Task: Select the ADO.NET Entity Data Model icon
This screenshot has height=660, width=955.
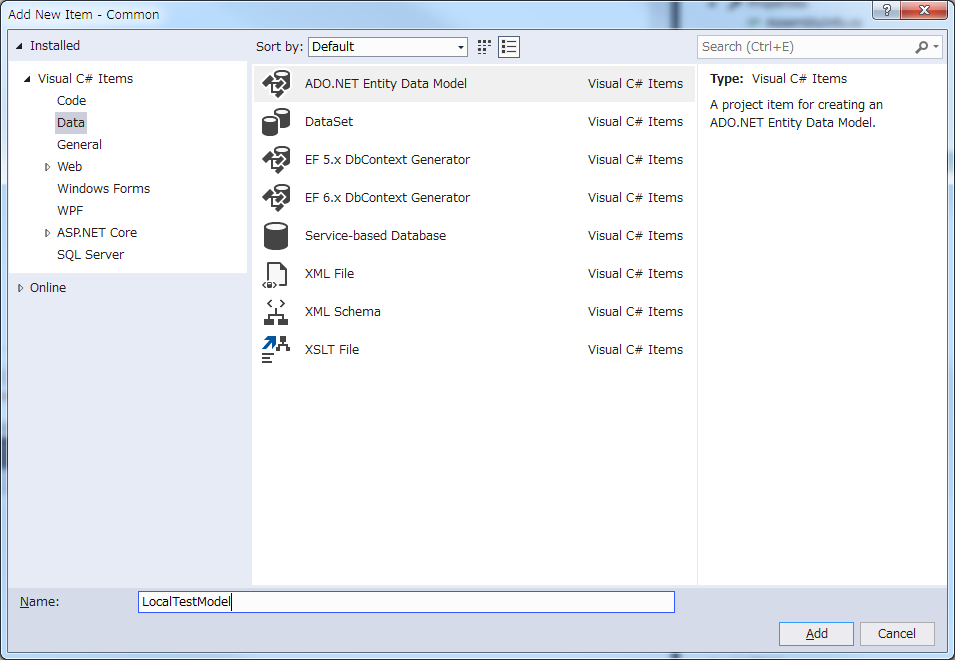Action: [x=276, y=83]
